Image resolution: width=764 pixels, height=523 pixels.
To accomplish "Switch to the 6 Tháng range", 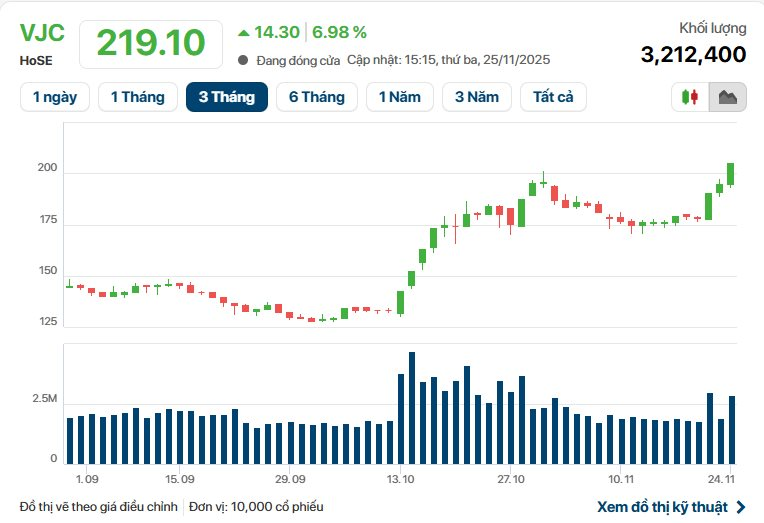I will (x=316, y=97).
